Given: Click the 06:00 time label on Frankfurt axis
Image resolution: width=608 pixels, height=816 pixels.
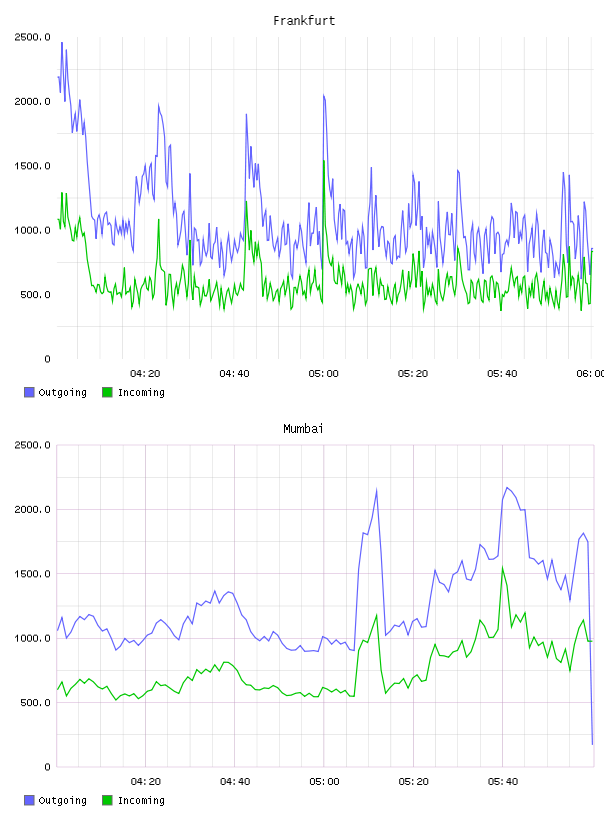Looking at the screenshot, I should point(591,374).
